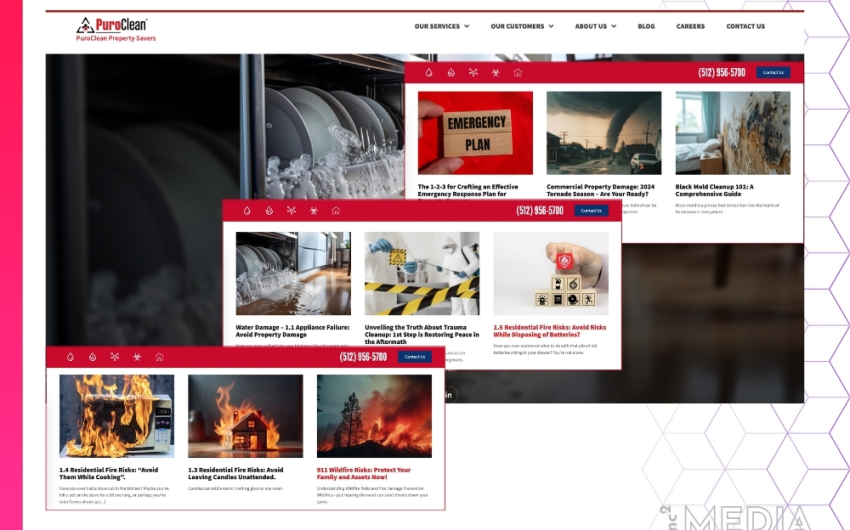Open the black mold bedroom wall thumbnail
Screen dimensions: 850x530
[x=733, y=133]
